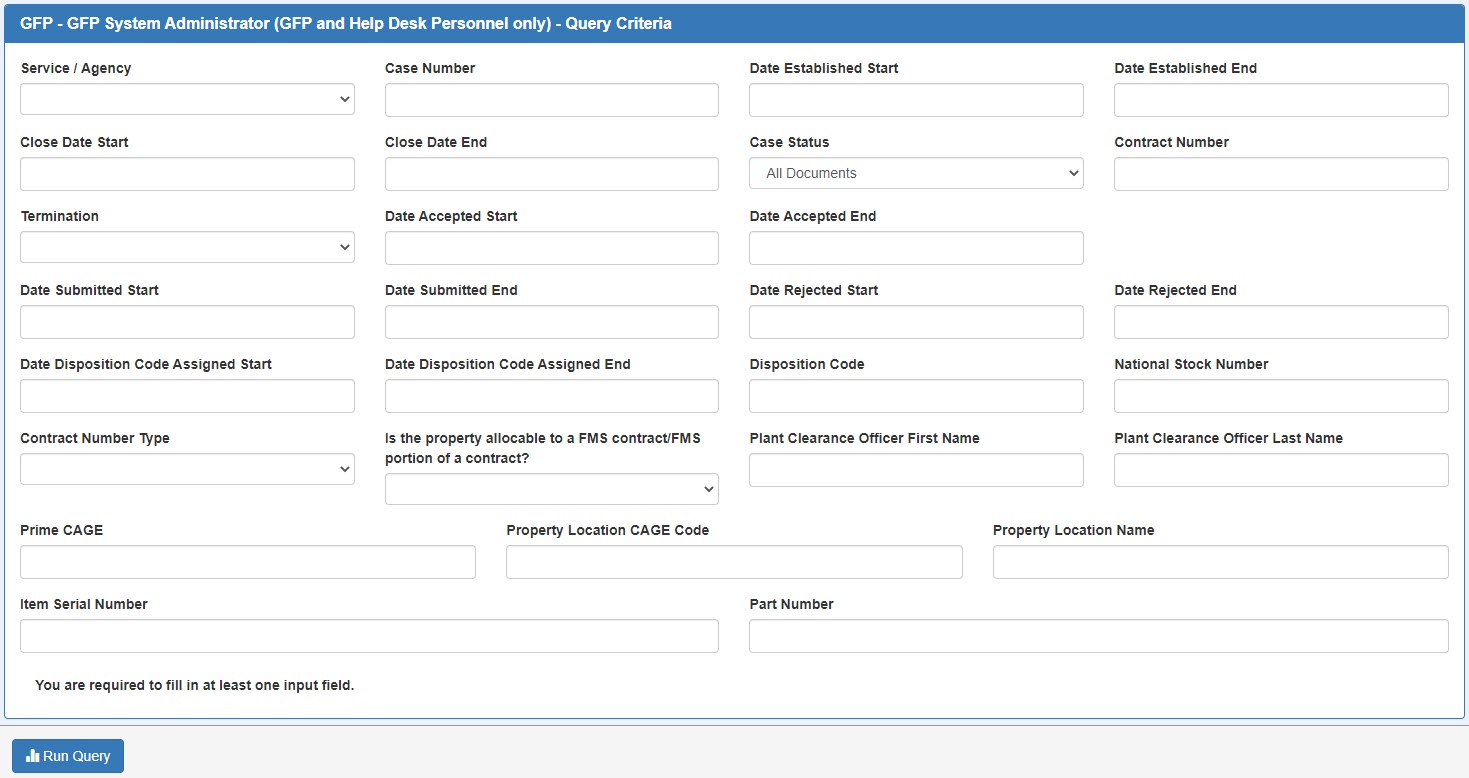Viewport: 1469px width, 778px height.
Task: Open the Contract Number Type dropdown
Action: (x=186, y=469)
